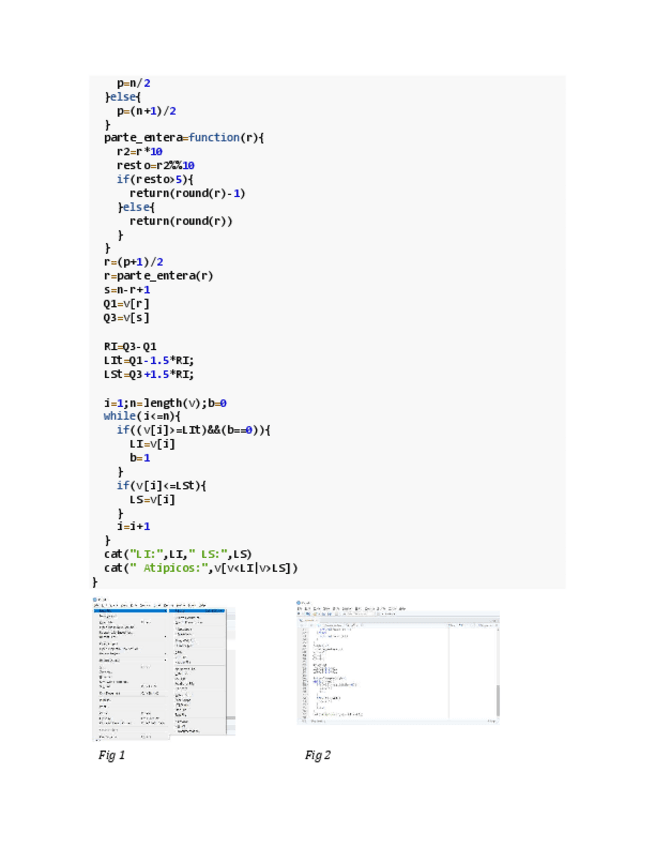Click the line "i=1;n=length(v);b=0"
This screenshot has height=848, width=655.
pos(165,402)
